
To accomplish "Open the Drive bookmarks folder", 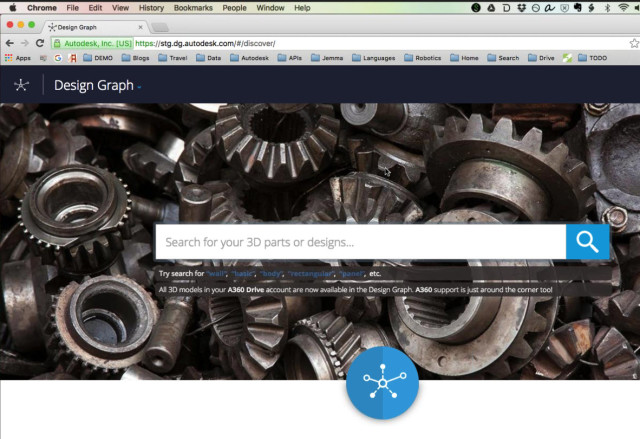I will (541, 58).
